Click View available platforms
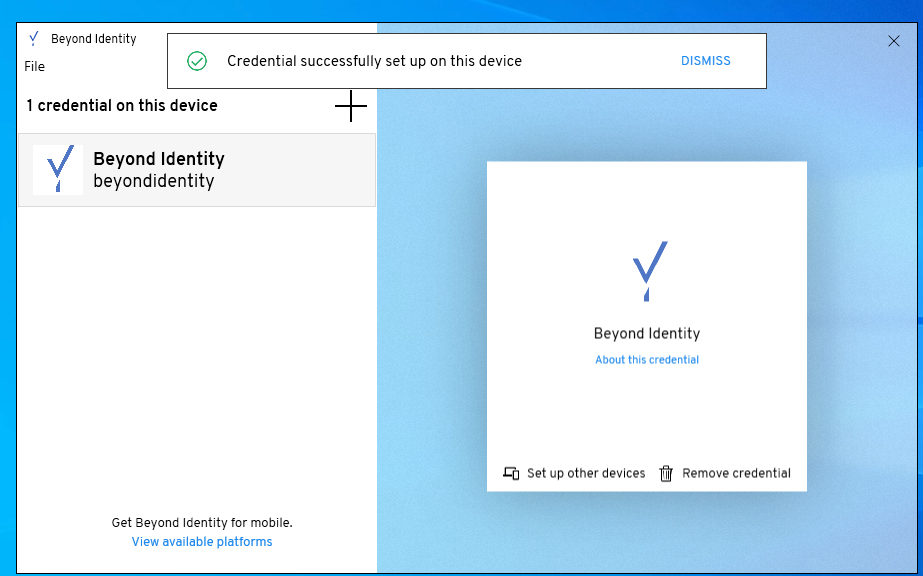This screenshot has width=923, height=576. pyautogui.click(x=201, y=541)
